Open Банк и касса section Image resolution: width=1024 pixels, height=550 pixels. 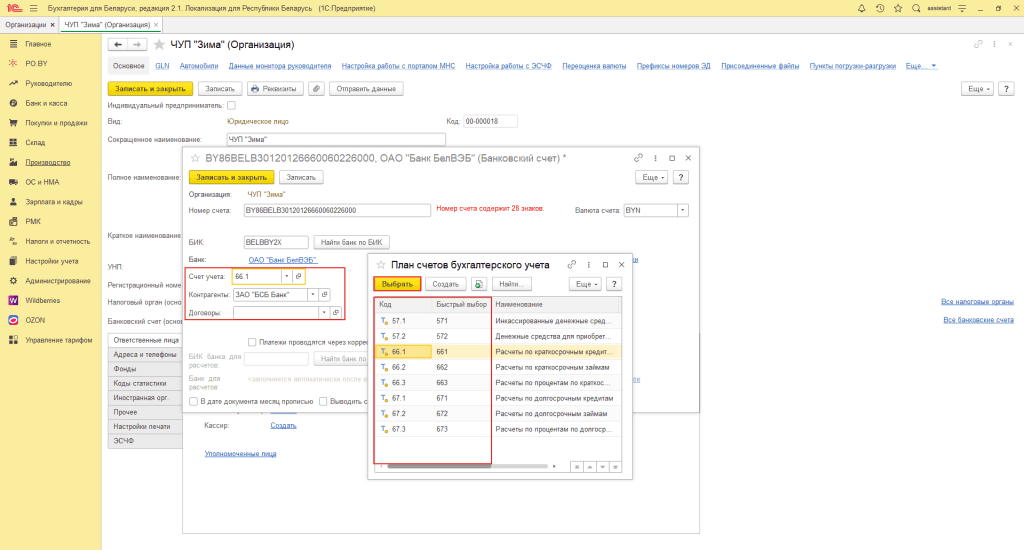46,103
